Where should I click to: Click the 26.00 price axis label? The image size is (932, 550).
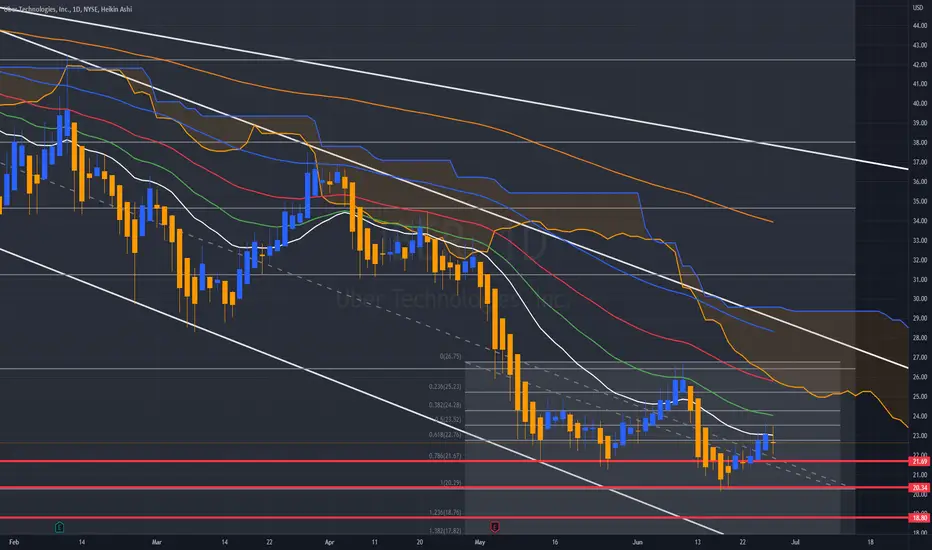pos(920,377)
